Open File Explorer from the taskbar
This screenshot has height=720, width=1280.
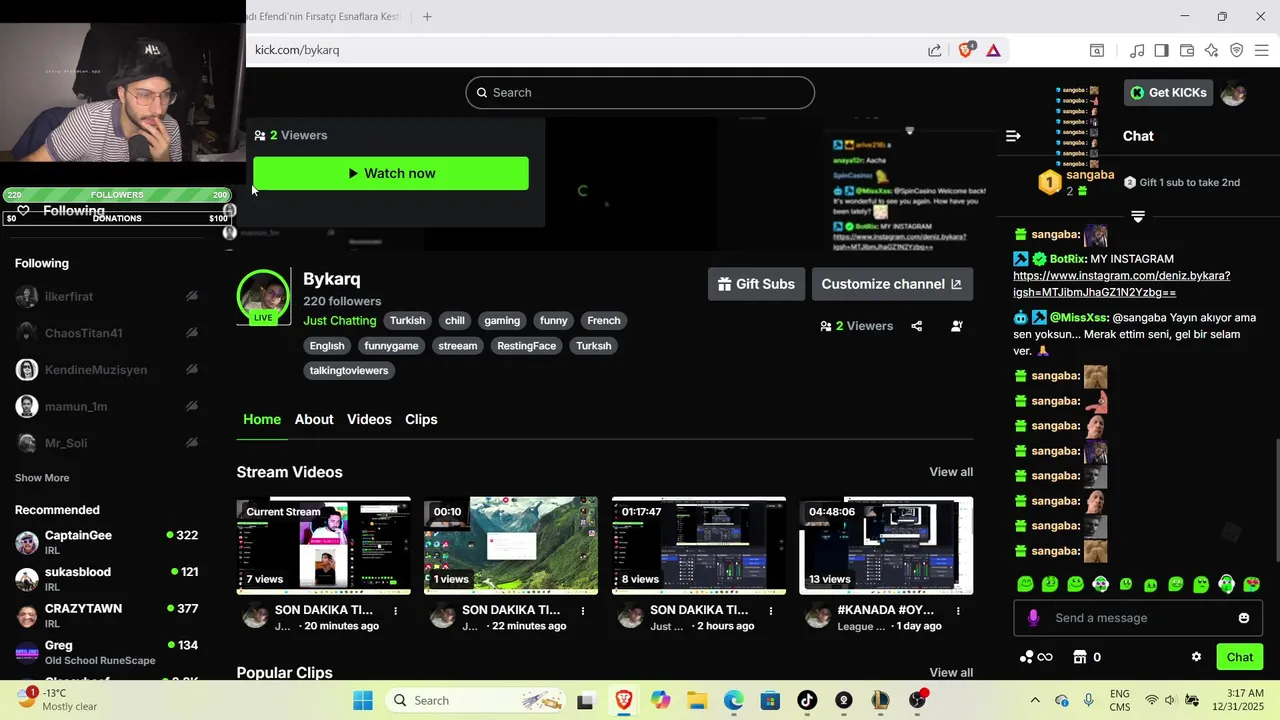pyautogui.click(x=697, y=700)
